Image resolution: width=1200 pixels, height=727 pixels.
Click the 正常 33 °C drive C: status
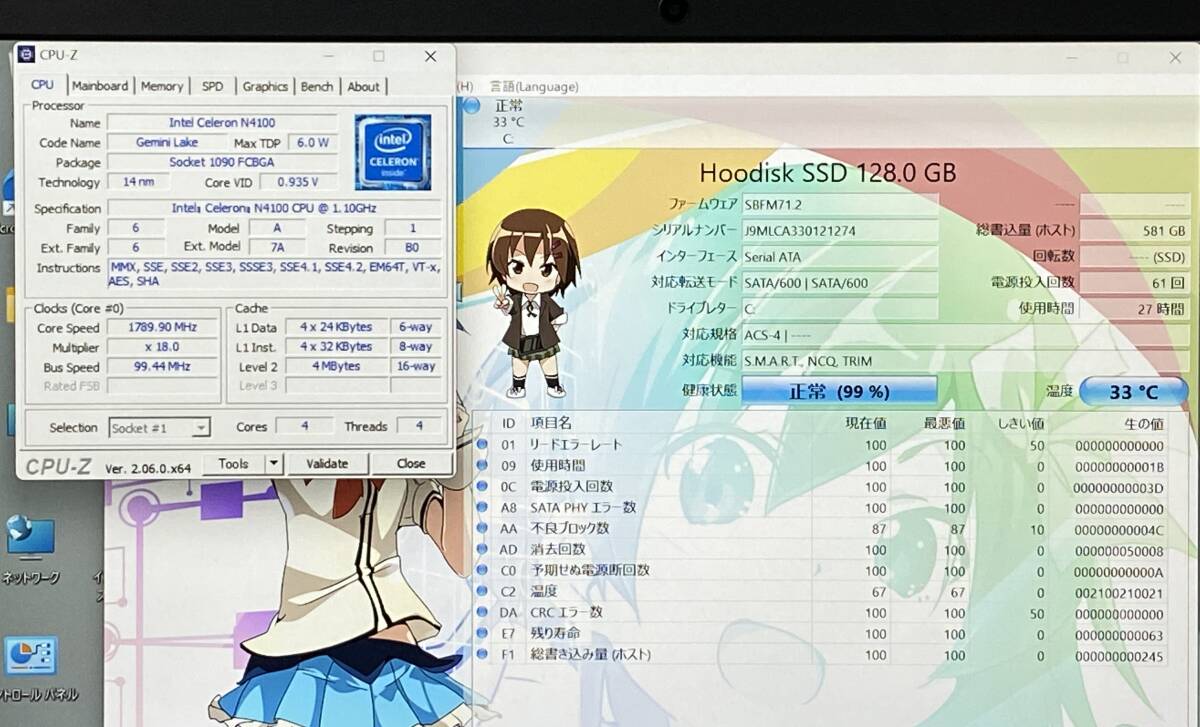[x=508, y=121]
